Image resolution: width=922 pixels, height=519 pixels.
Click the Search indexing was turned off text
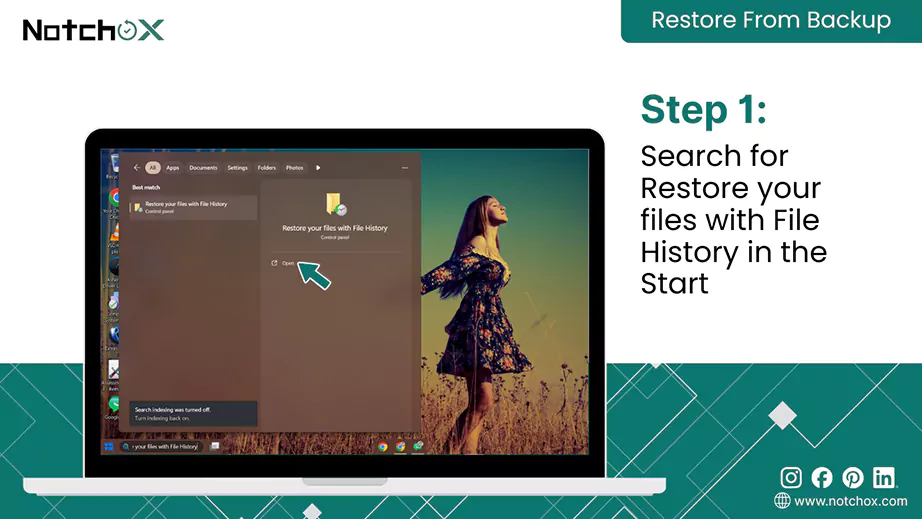[173, 410]
